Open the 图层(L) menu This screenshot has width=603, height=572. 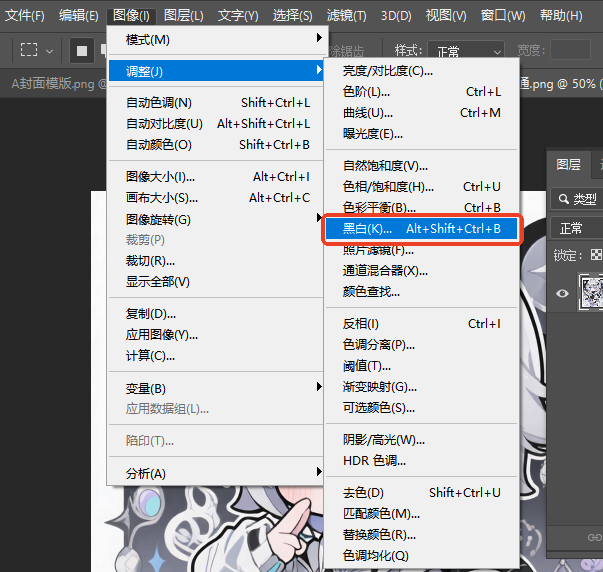pyautogui.click(x=184, y=15)
